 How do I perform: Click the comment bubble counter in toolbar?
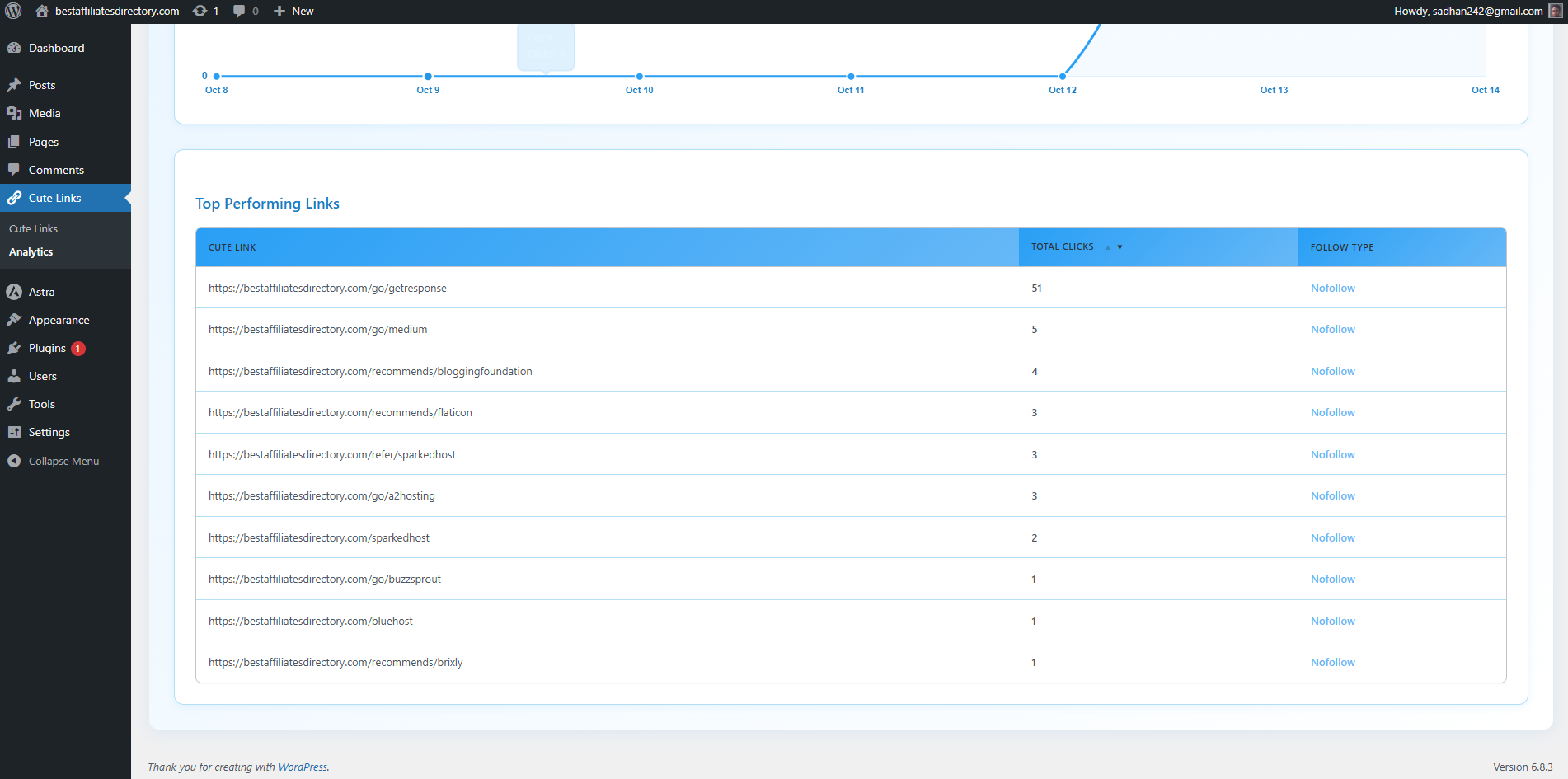(x=240, y=11)
